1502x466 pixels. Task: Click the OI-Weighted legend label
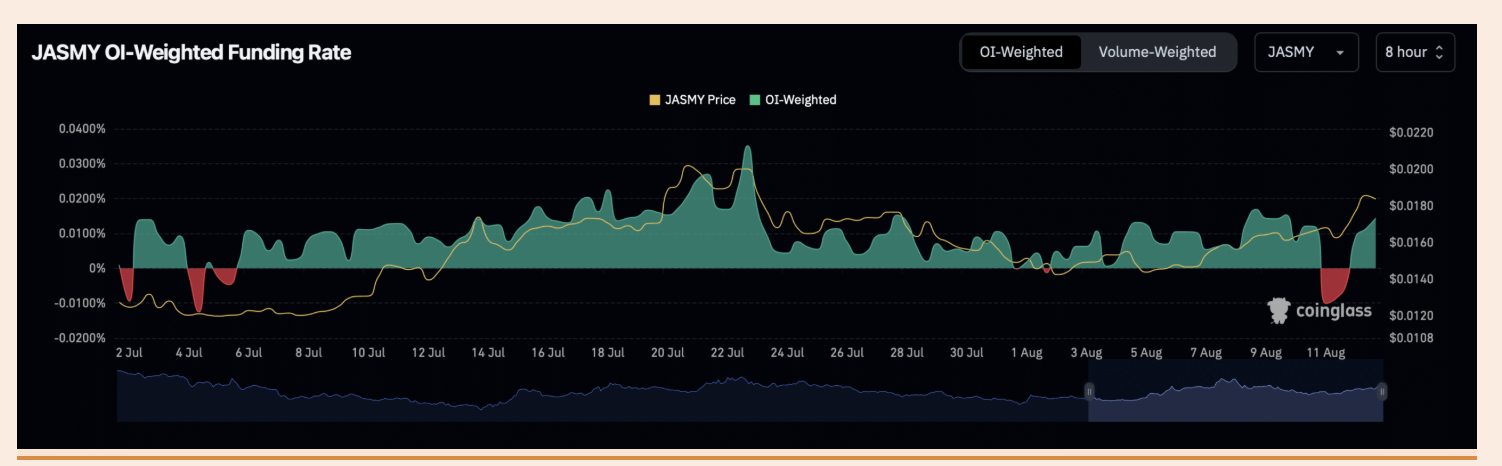(800, 100)
